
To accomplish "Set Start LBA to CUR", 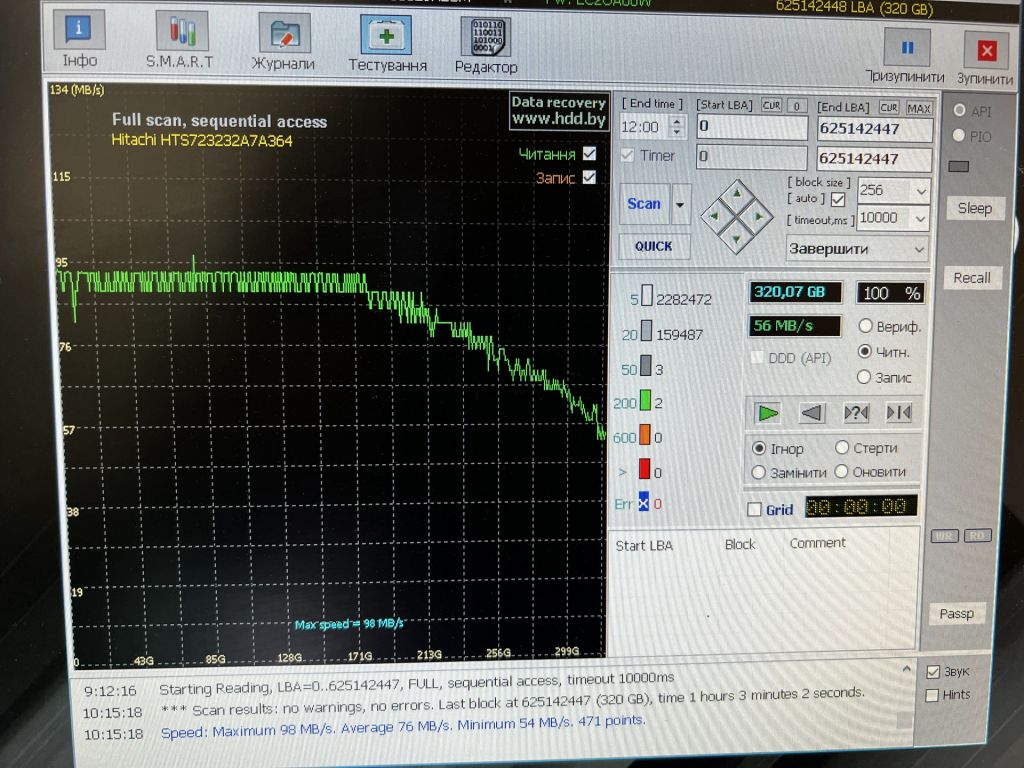I will coord(771,105).
